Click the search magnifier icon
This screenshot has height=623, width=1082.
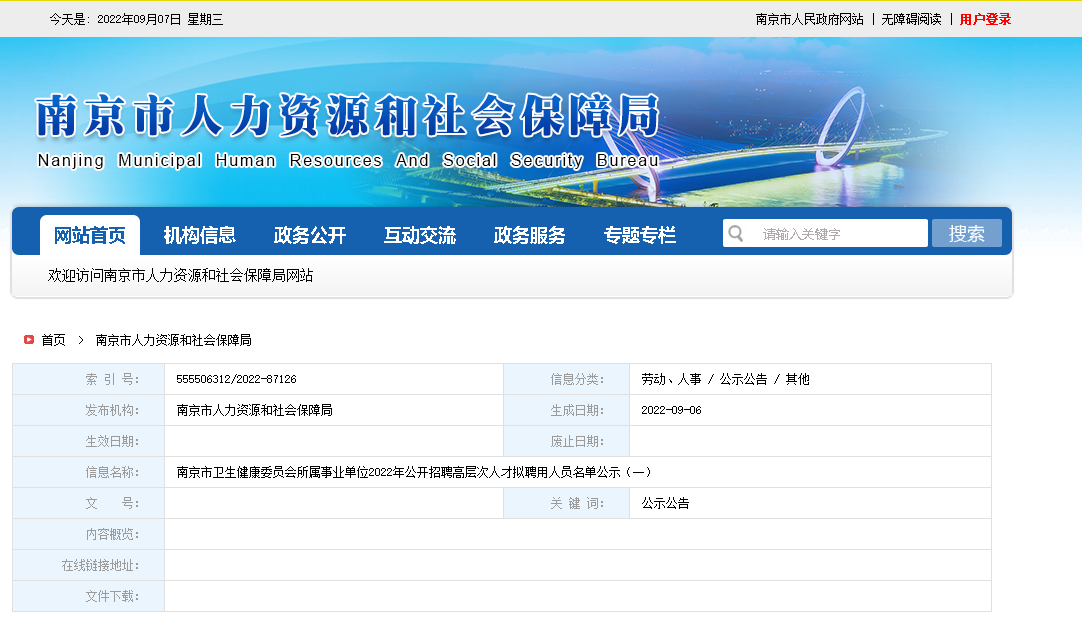coord(736,234)
